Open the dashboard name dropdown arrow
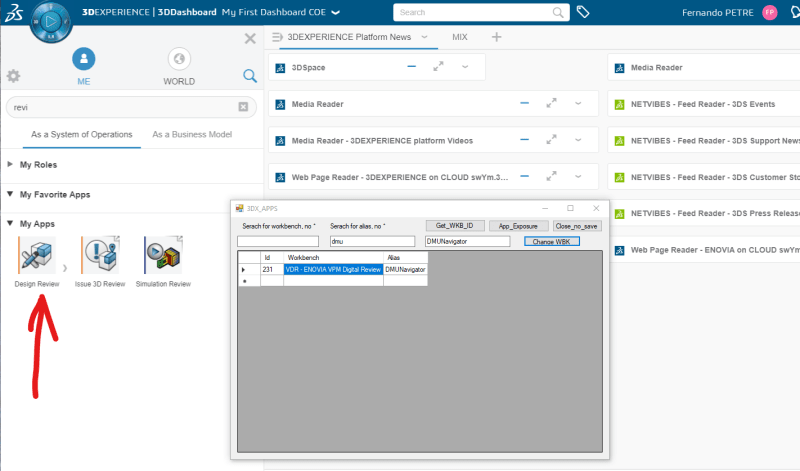The image size is (800, 471). click(x=335, y=13)
